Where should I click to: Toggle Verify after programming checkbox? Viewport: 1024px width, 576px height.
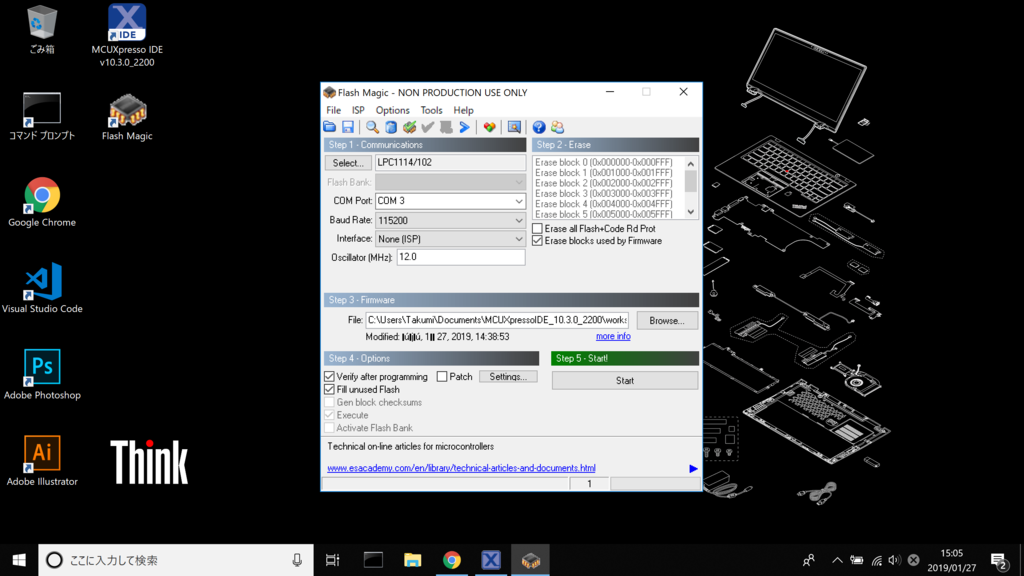(x=329, y=377)
